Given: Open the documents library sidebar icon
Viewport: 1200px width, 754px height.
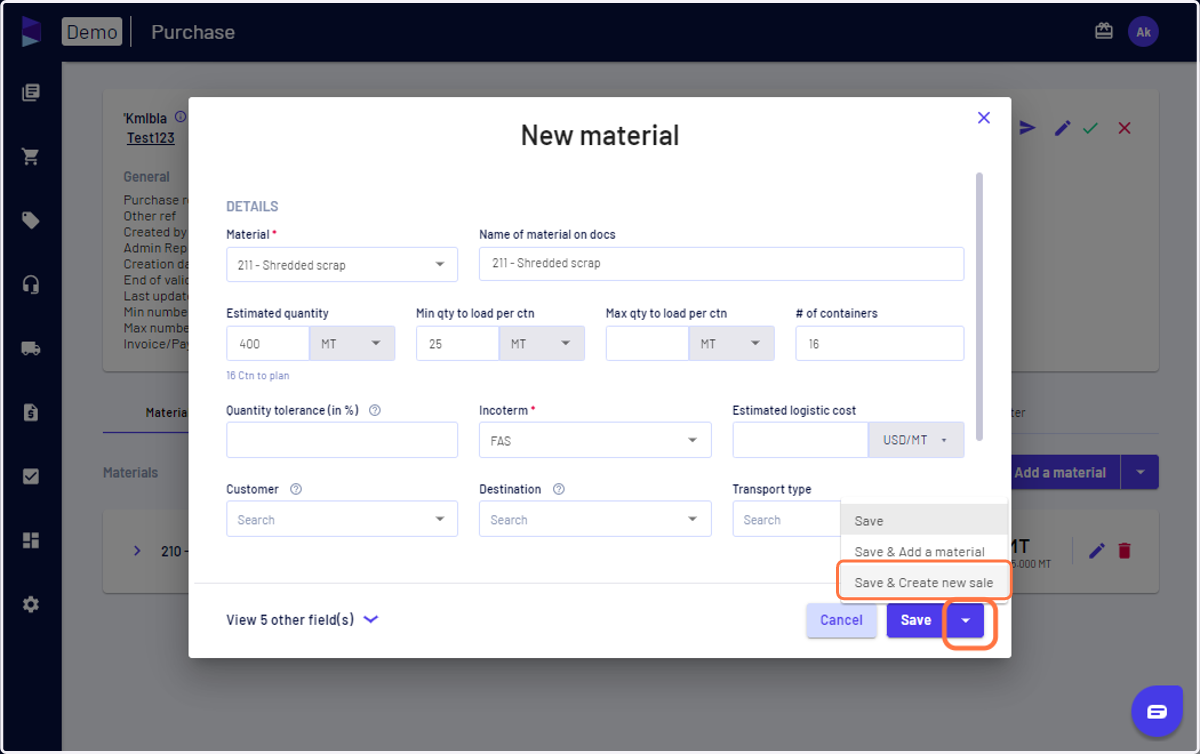Looking at the screenshot, I should (31, 93).
